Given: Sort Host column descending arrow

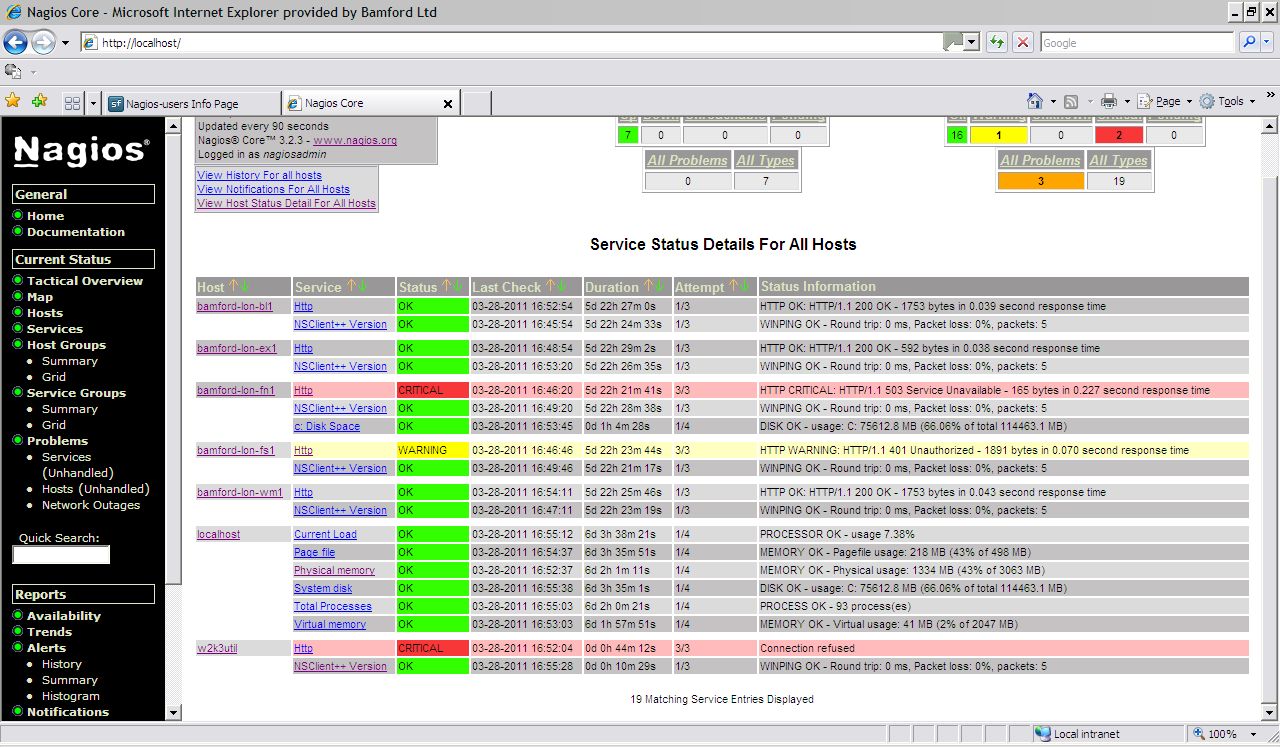Looking at the screenshot, I should (x=243, y=287).
